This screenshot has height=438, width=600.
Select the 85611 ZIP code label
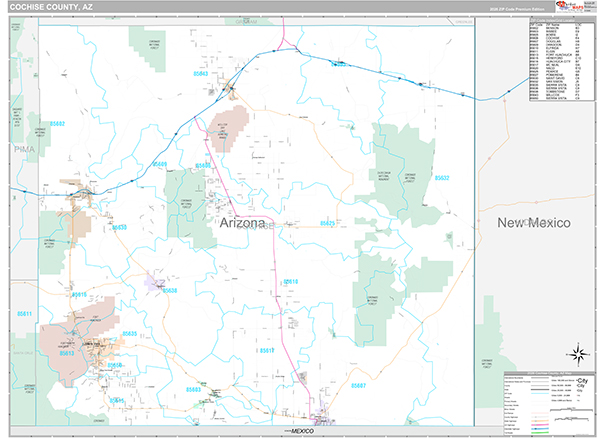(x=24, y=314)
